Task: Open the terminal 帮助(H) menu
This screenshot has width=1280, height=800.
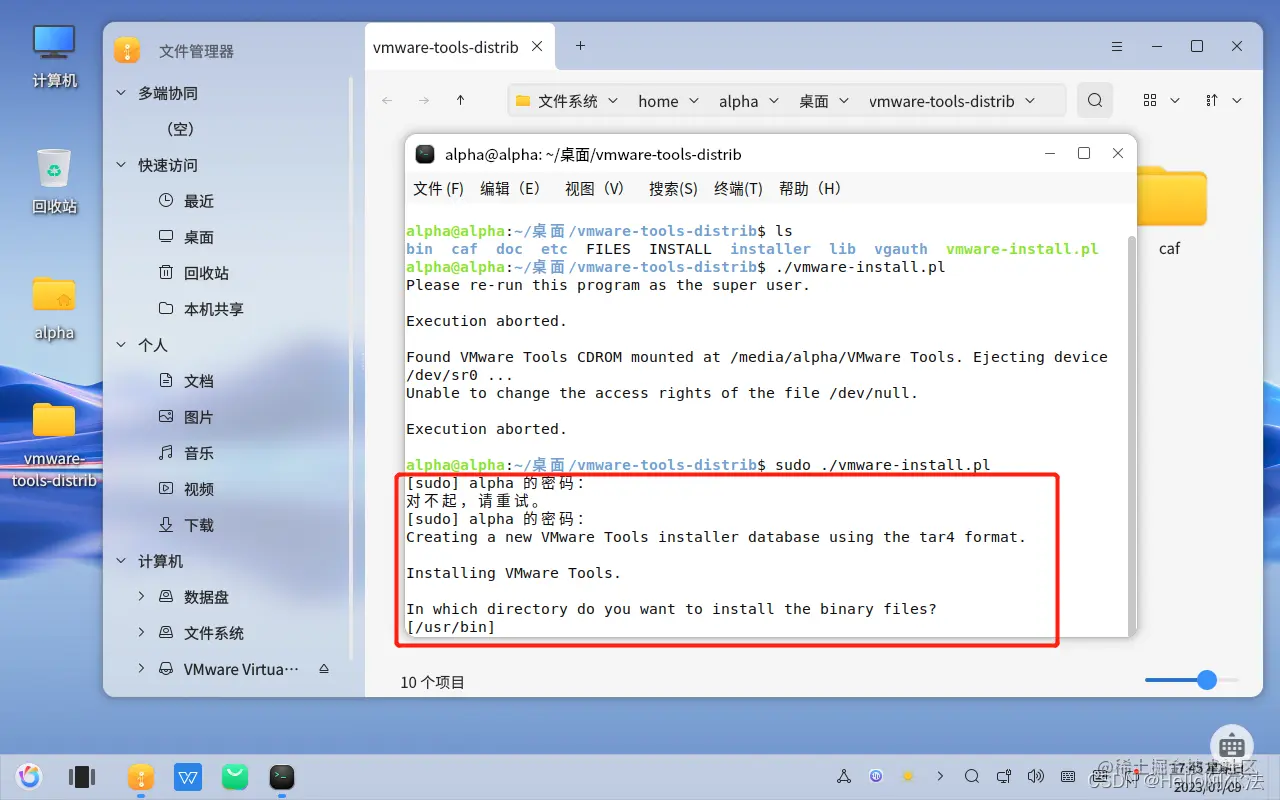Action: [810, 188]
